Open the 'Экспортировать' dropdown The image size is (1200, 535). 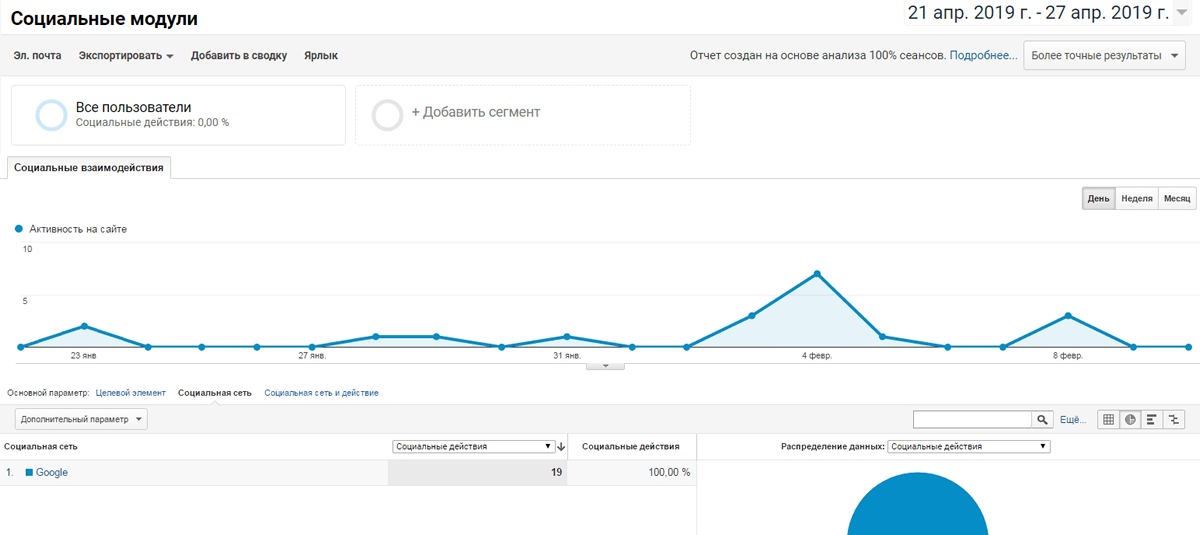click(126, 56)
